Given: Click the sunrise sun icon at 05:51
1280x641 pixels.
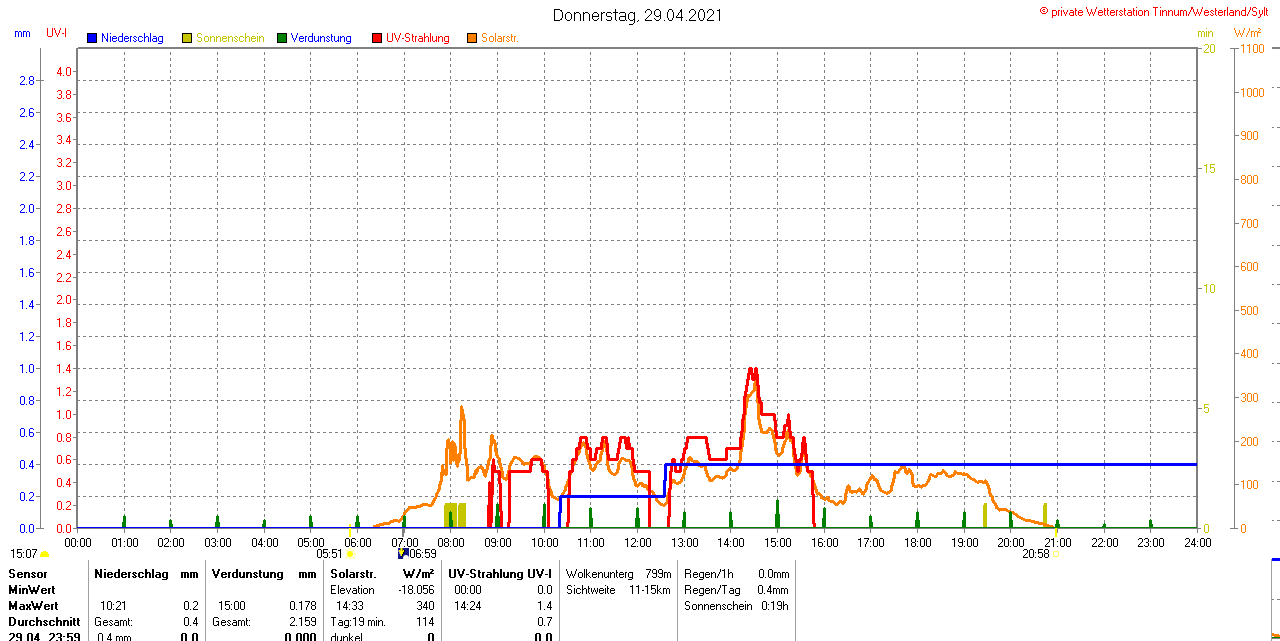Looking at the screenshot, I should (350, 554).
